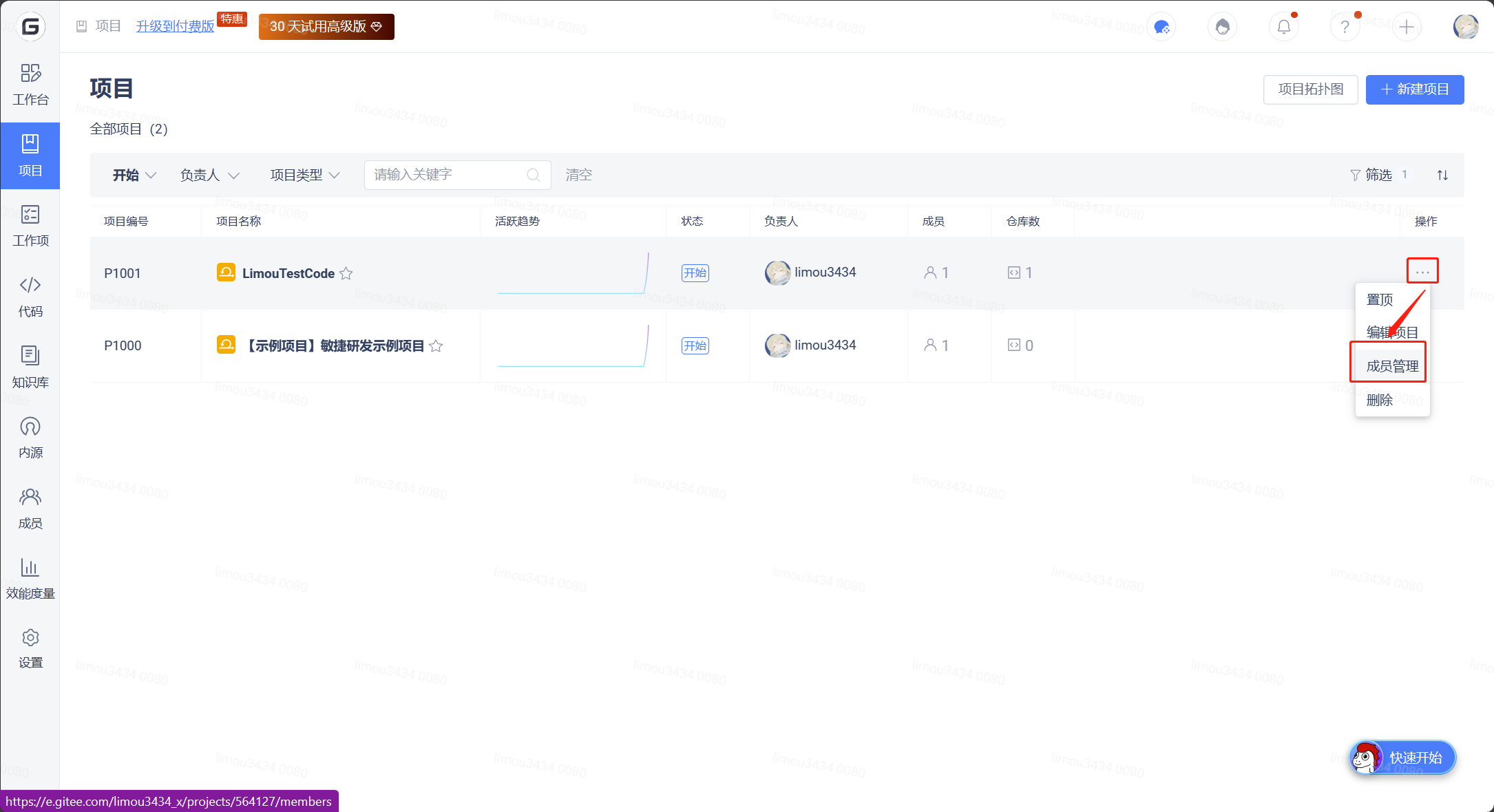
Task: Star the LimouTestCode project
Action: [346, 273]
